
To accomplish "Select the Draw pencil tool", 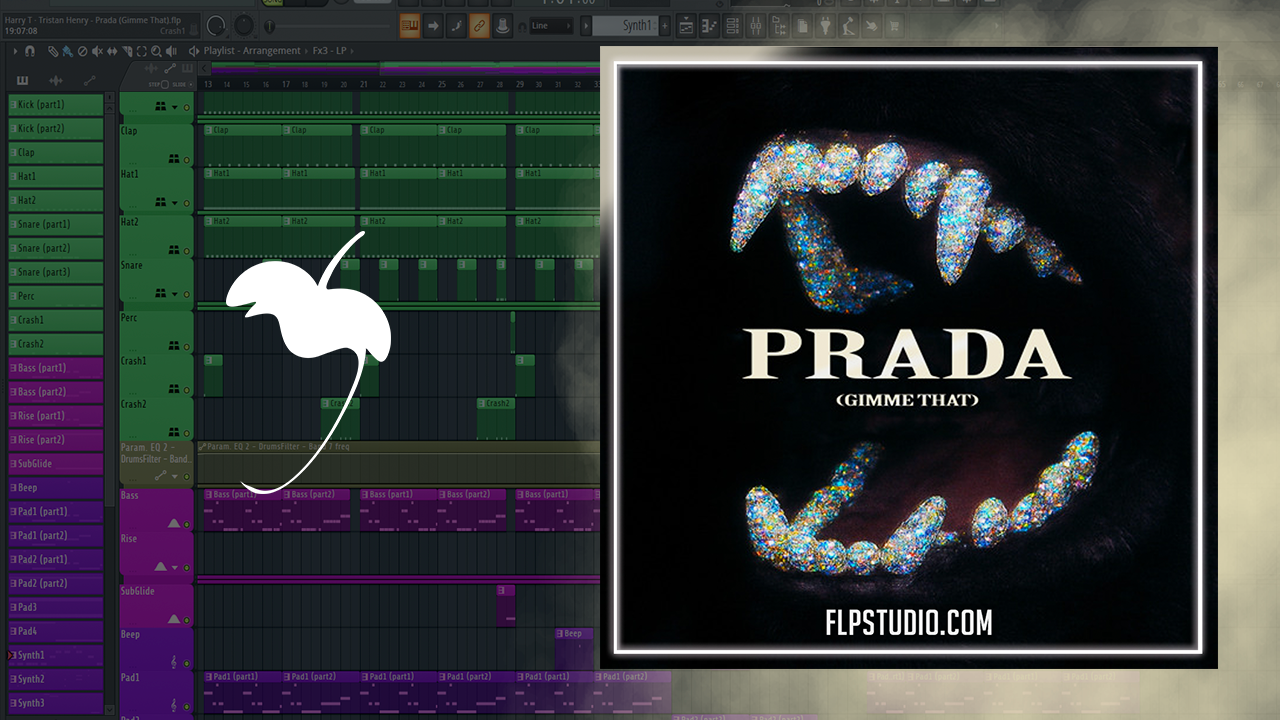I will (x=53, y=51).
